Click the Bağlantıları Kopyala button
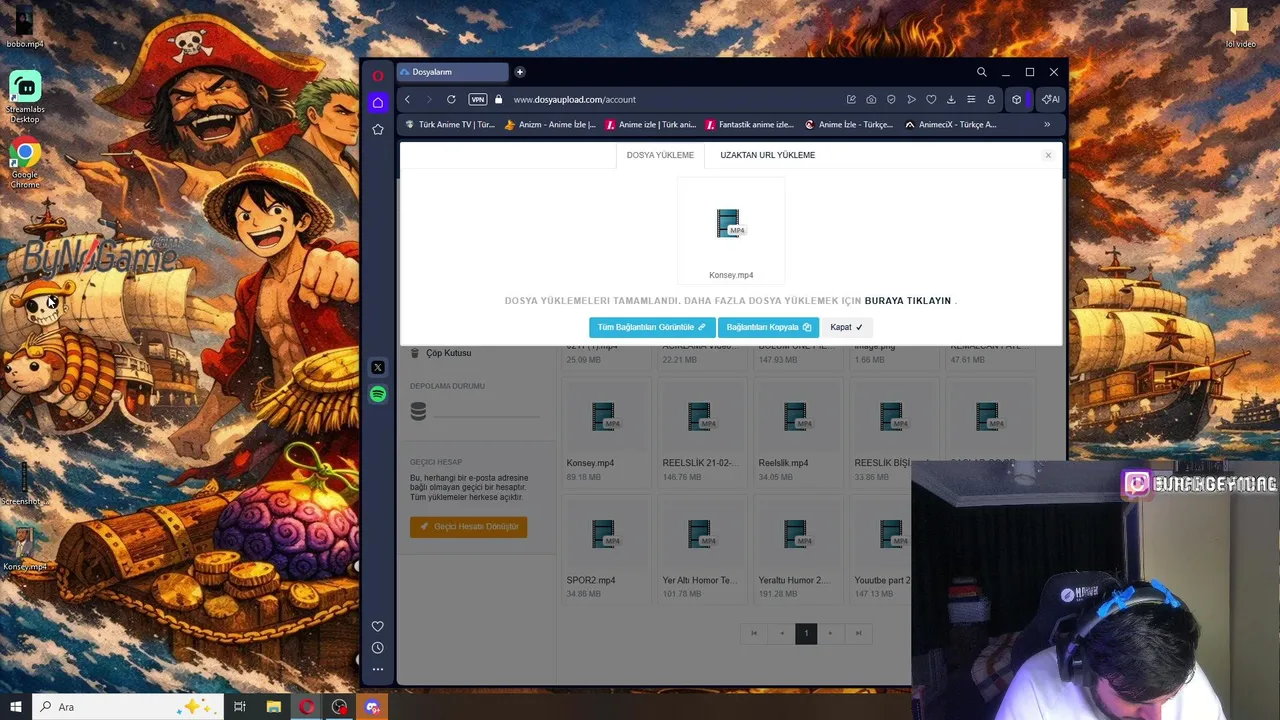 (x=768, y=327)
